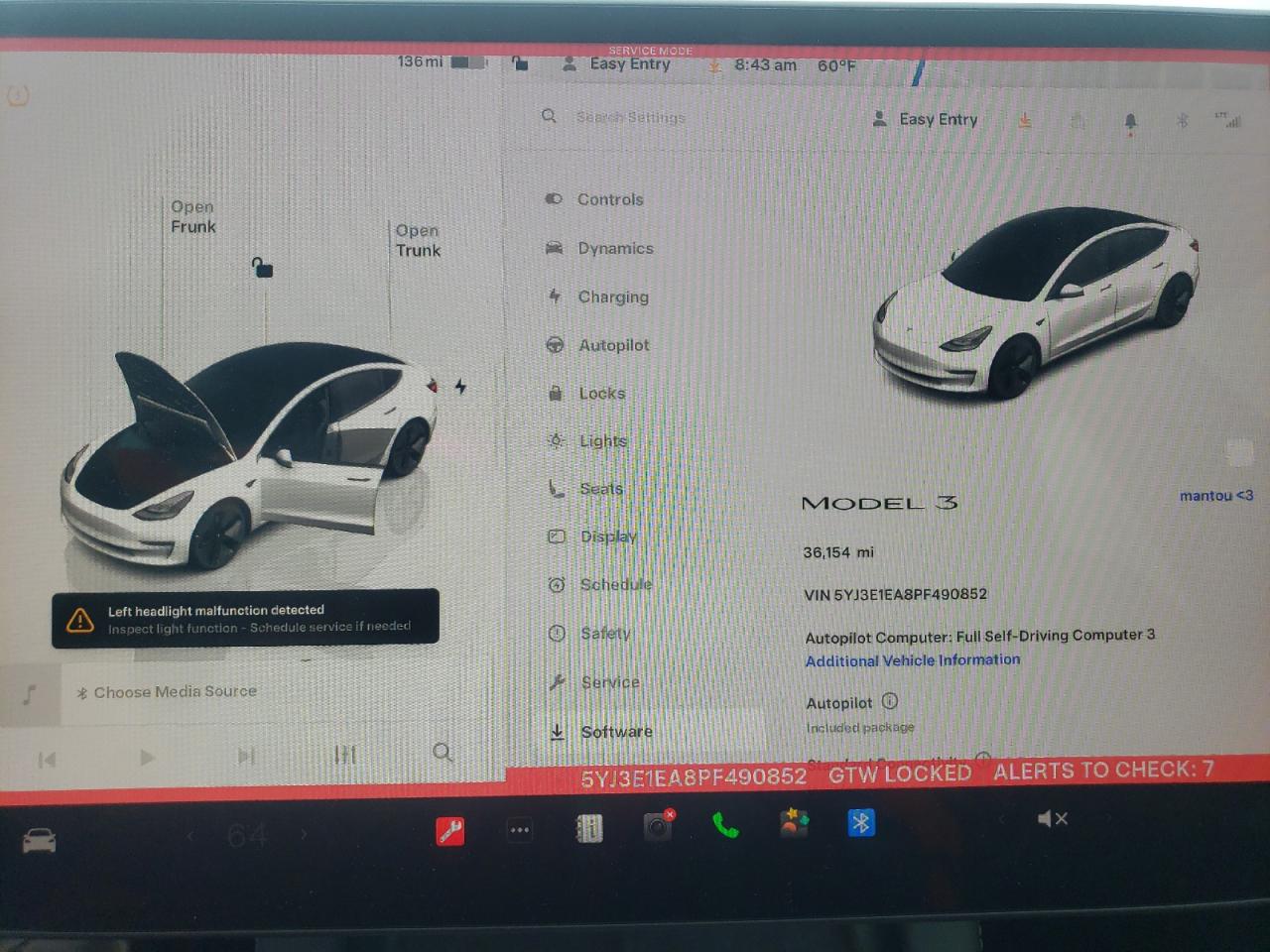Tap the search magnifier in media panel
The width and height of the screenshot is (1270, 952).
(444, 753)
